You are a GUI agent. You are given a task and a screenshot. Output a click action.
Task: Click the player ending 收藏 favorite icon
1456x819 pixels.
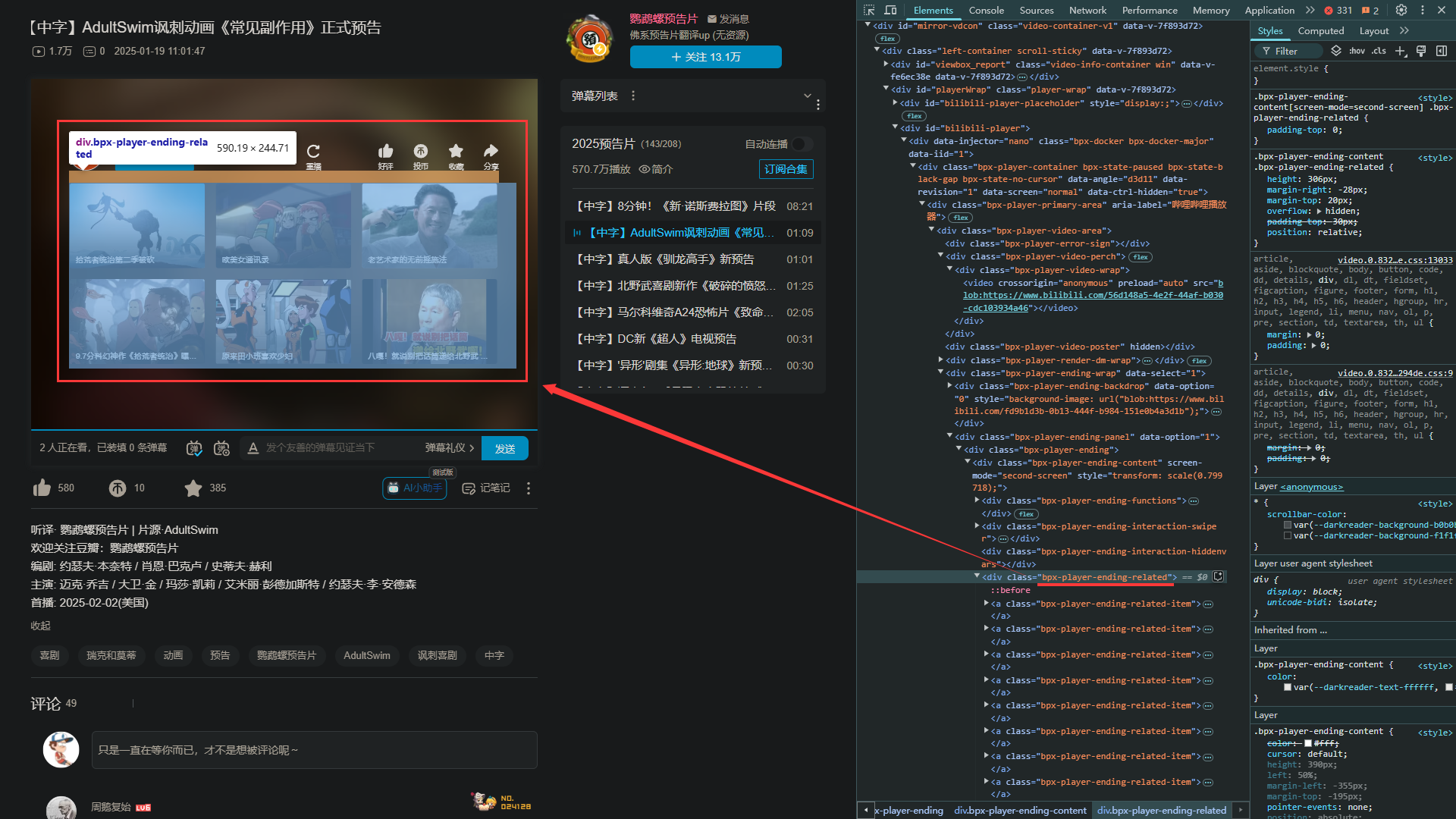pos(456,155)
